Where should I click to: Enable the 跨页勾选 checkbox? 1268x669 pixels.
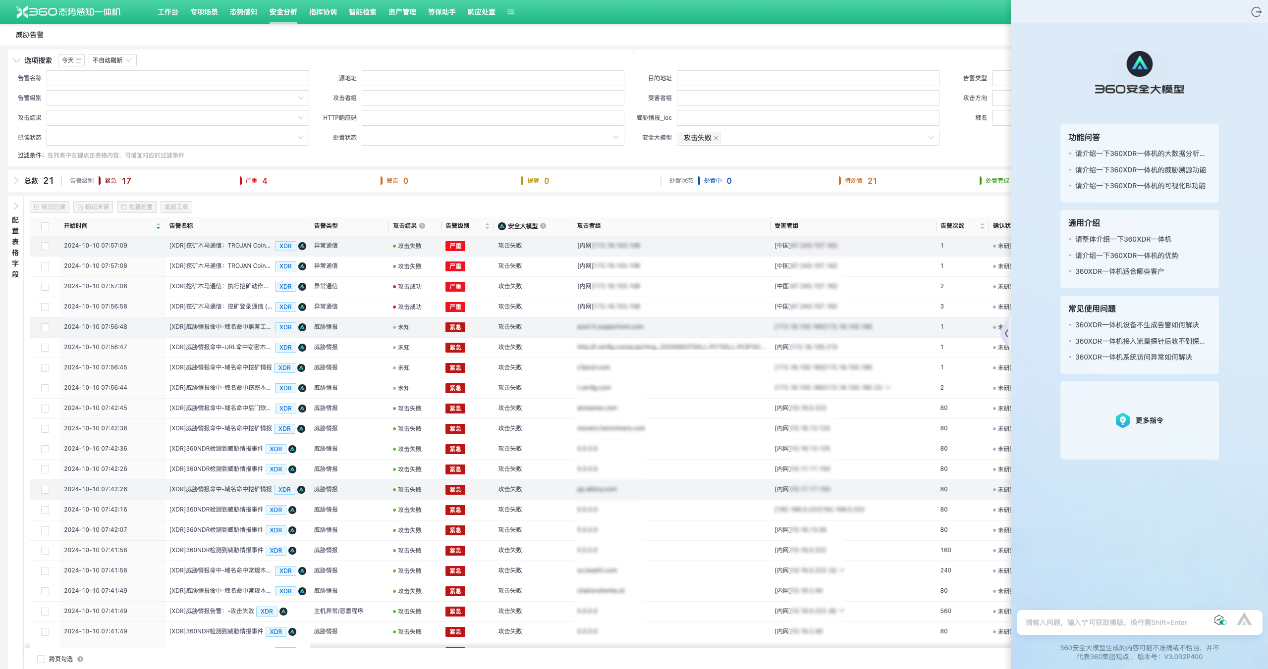pyautogui.click(x=41, y=660)
